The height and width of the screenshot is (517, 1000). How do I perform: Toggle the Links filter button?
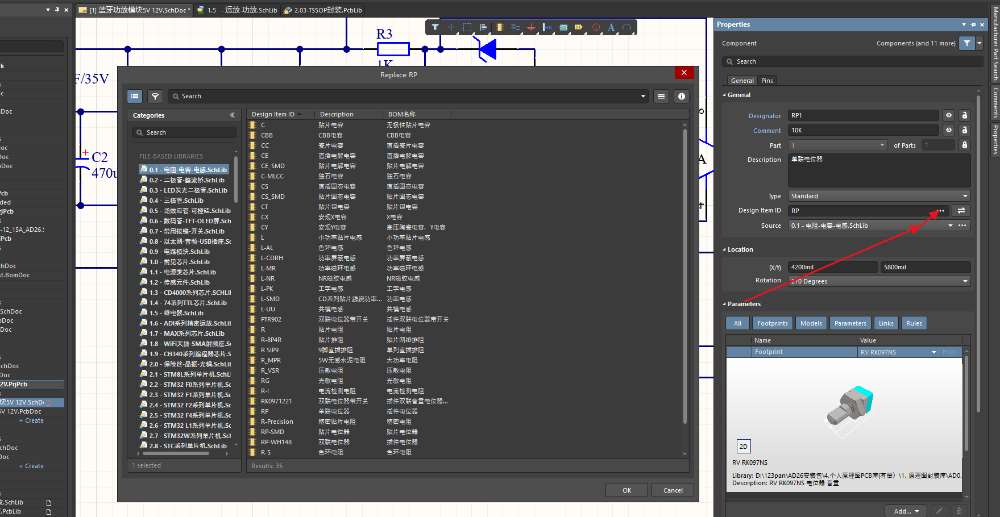click(885, 323)
